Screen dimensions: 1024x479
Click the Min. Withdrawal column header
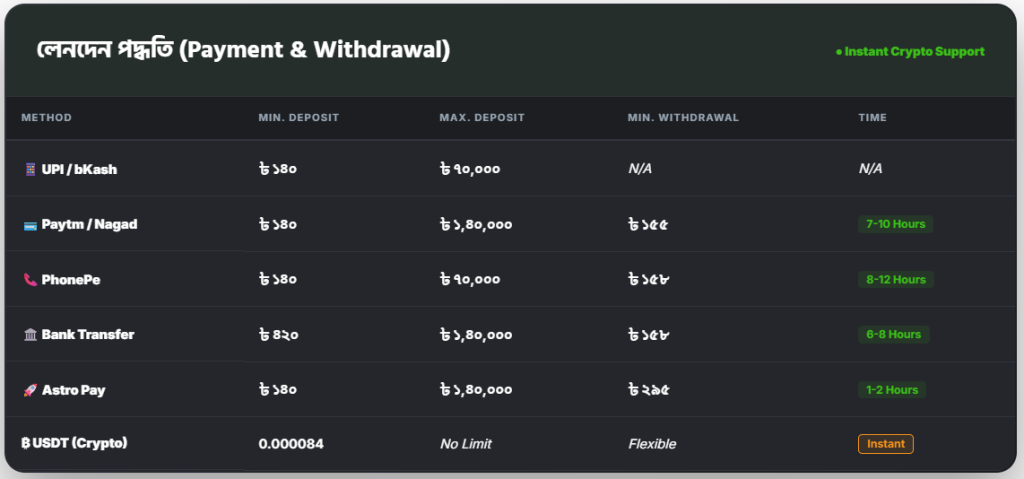coord(683,118)
